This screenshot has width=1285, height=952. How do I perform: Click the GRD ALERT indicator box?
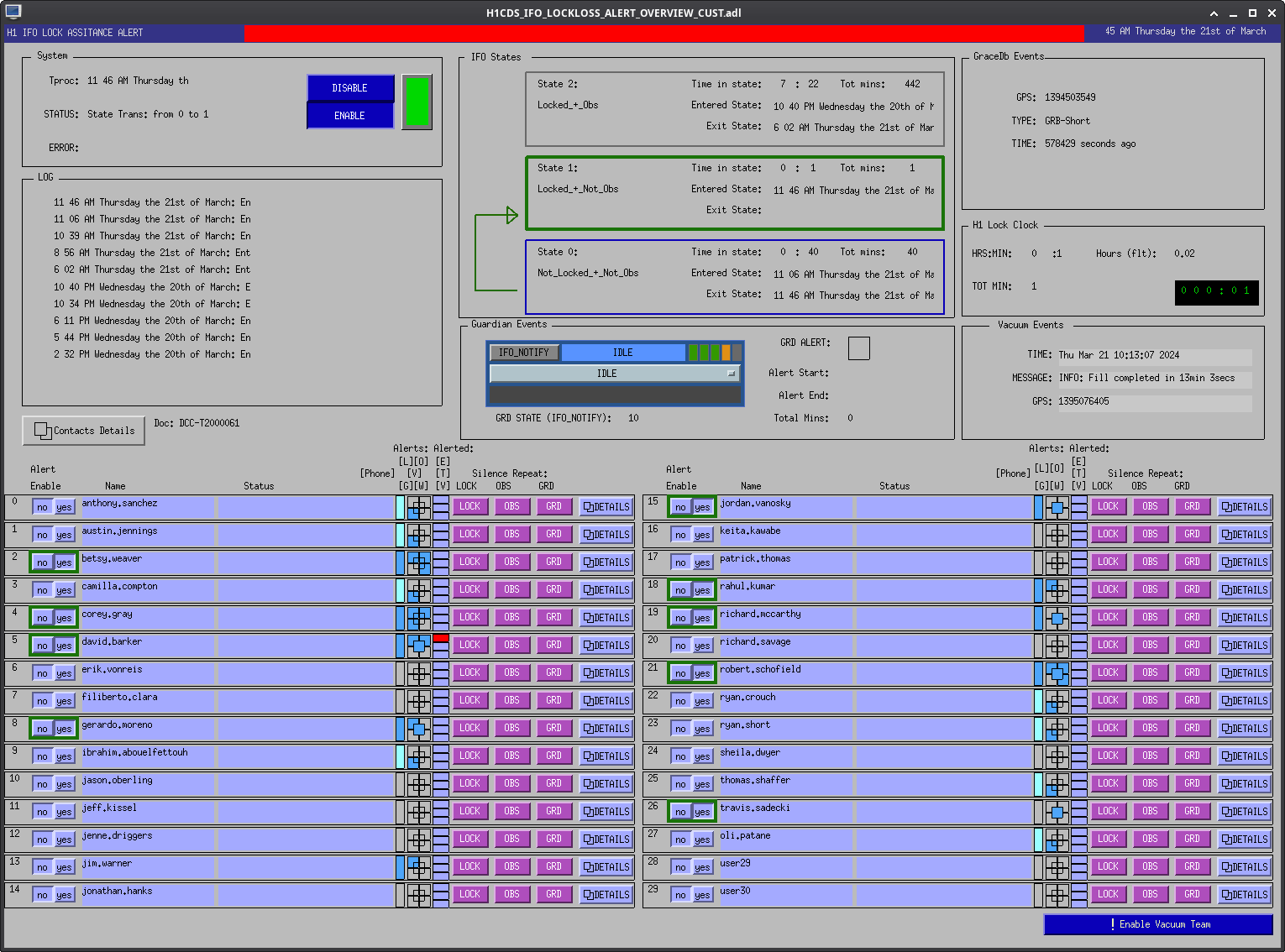(858, 348)
